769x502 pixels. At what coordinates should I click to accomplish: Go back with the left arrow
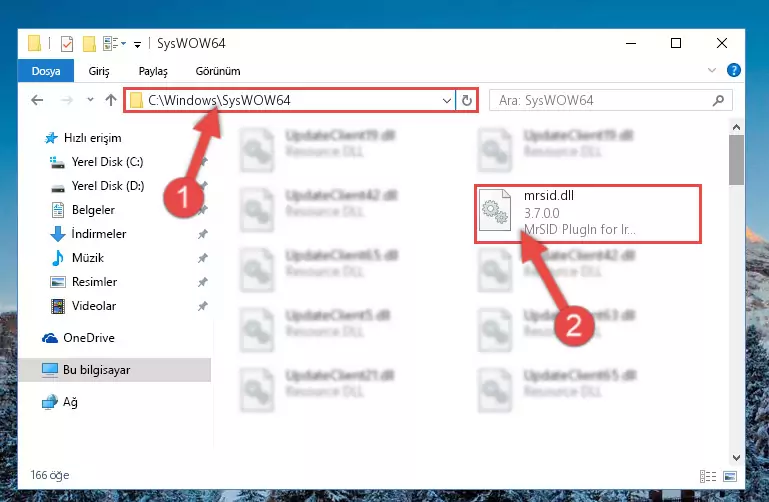(37, 100)
